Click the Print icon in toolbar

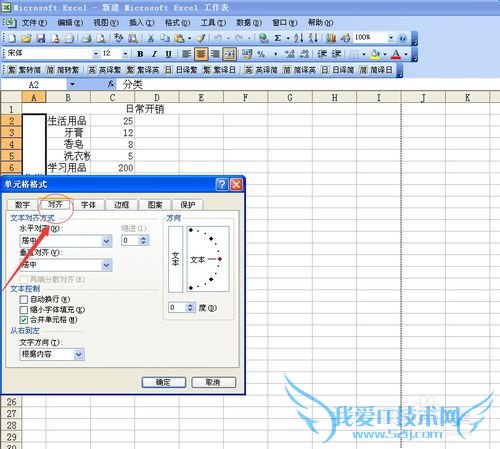87,38
